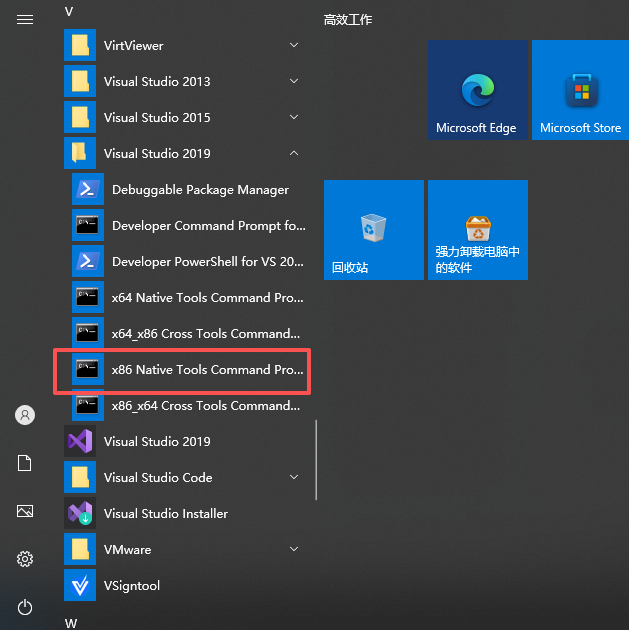Click the VSigntool app icon
Viewport: 629px width, 630px height.
(80, 585)
